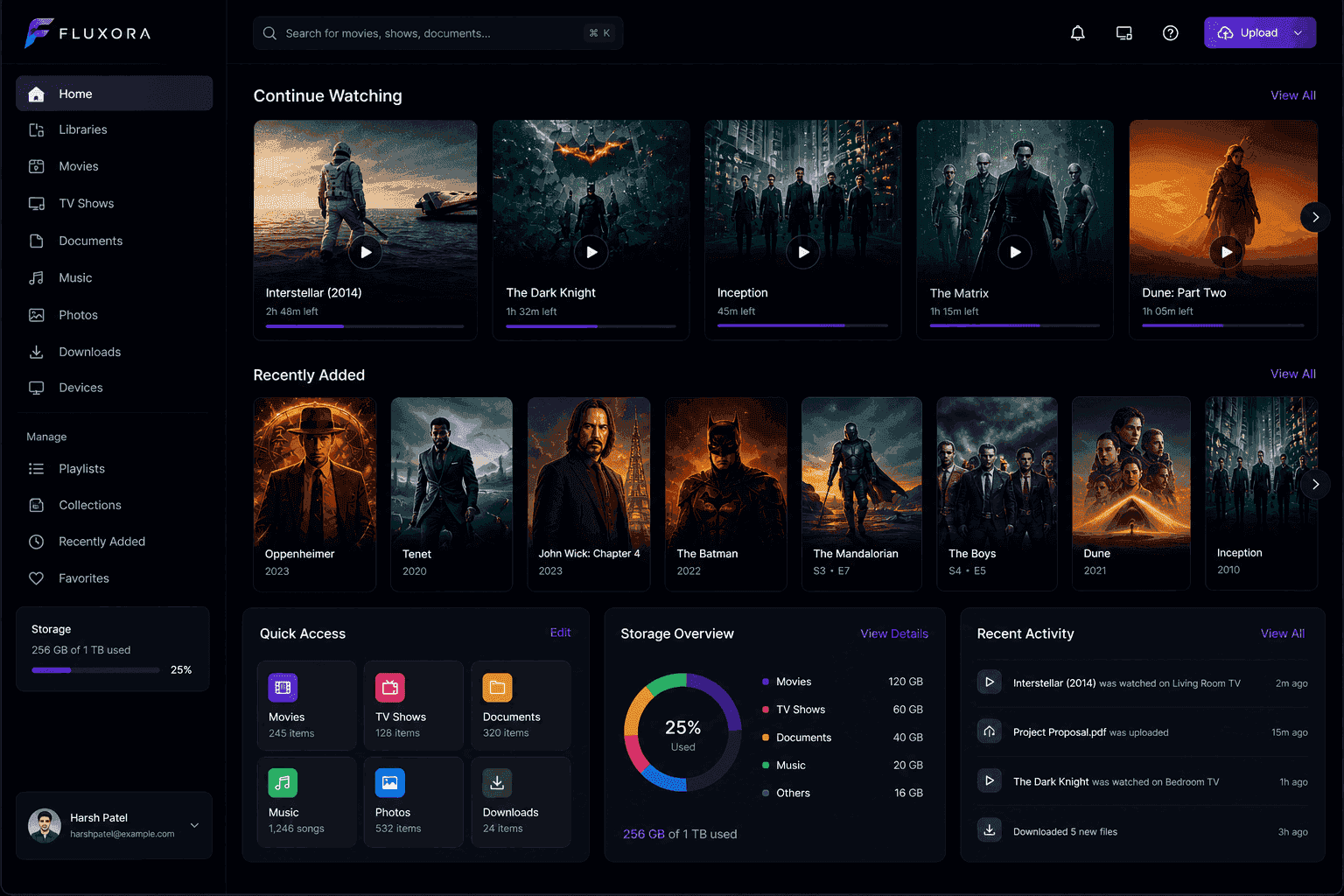The height and width of the screenshot is (896, 1344).
Task: Click Interstellar progress bar
Action: pyautogui.click(x=365, y=326)
